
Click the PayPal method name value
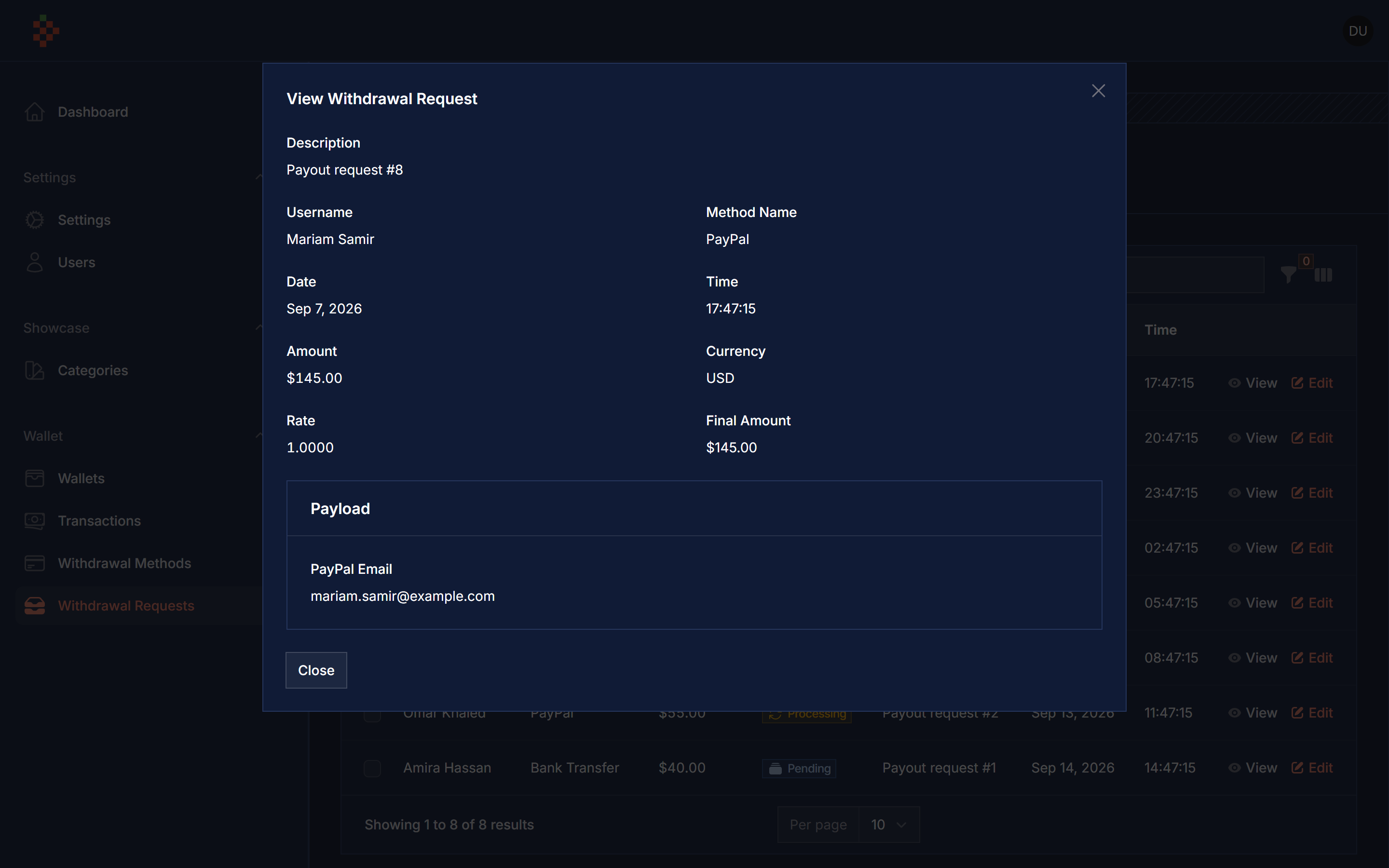(727, 239)
